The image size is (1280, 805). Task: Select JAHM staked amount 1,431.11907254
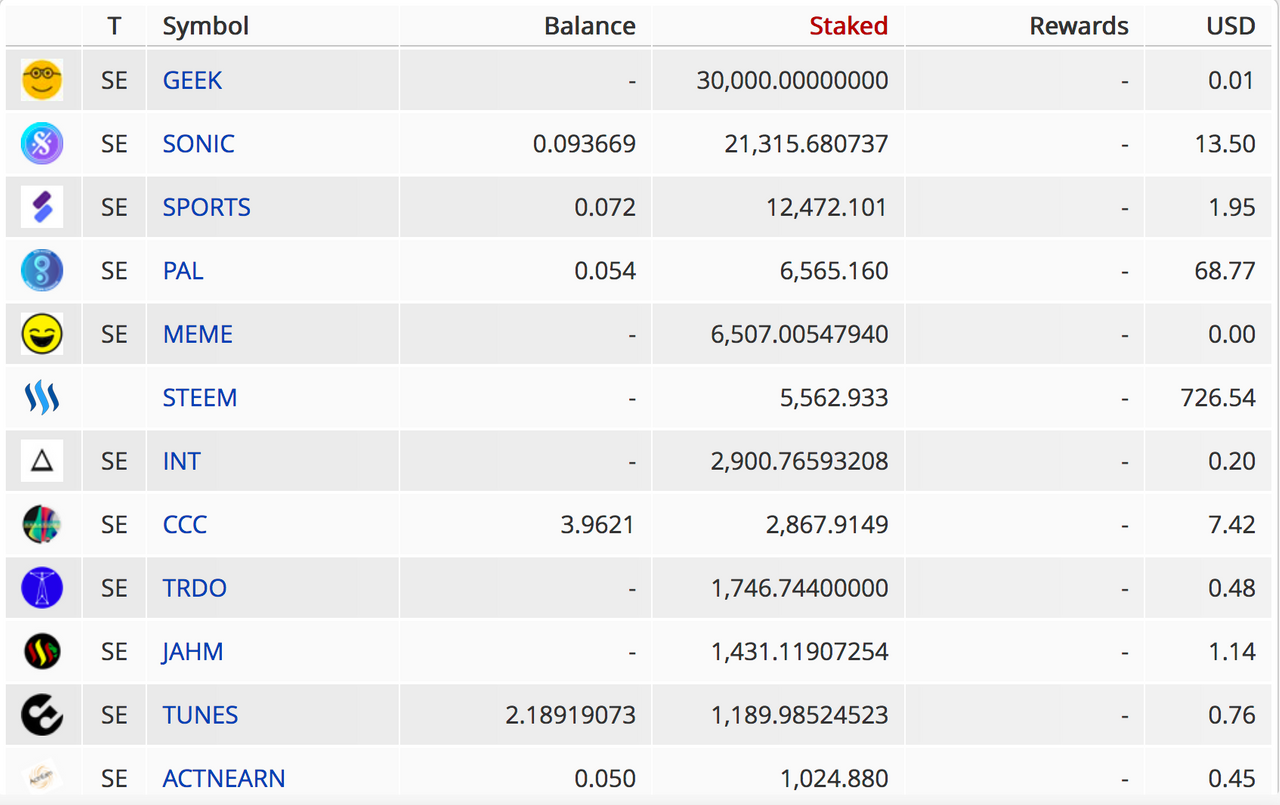pos(800,651)
